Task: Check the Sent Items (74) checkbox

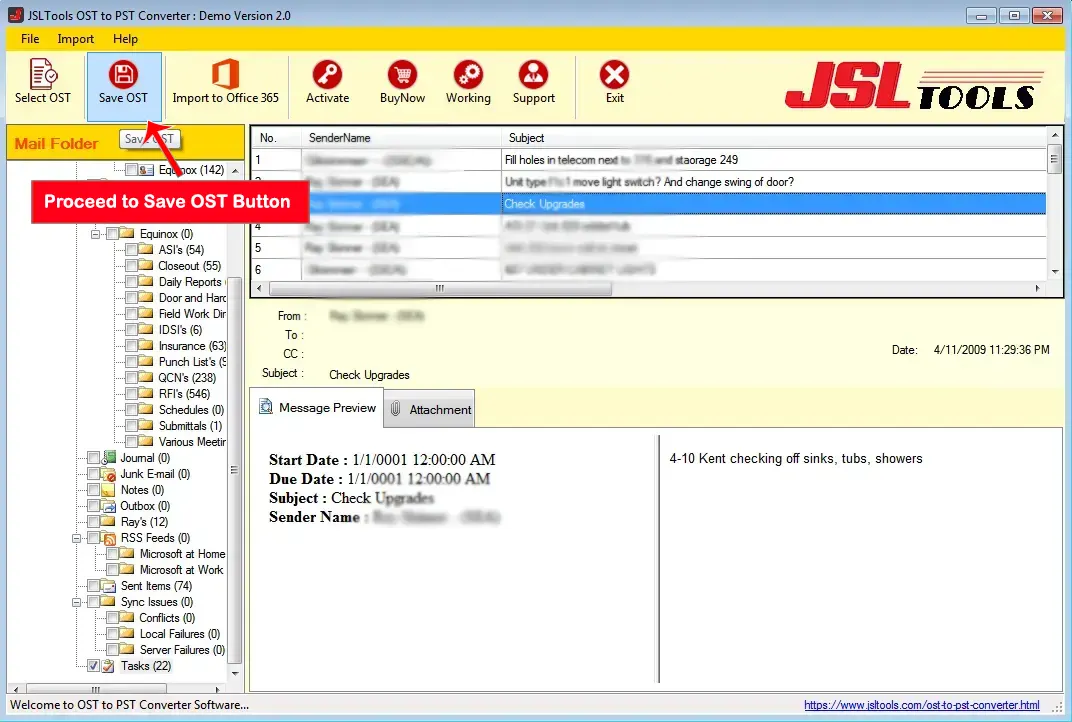Action: coord(93,586)
